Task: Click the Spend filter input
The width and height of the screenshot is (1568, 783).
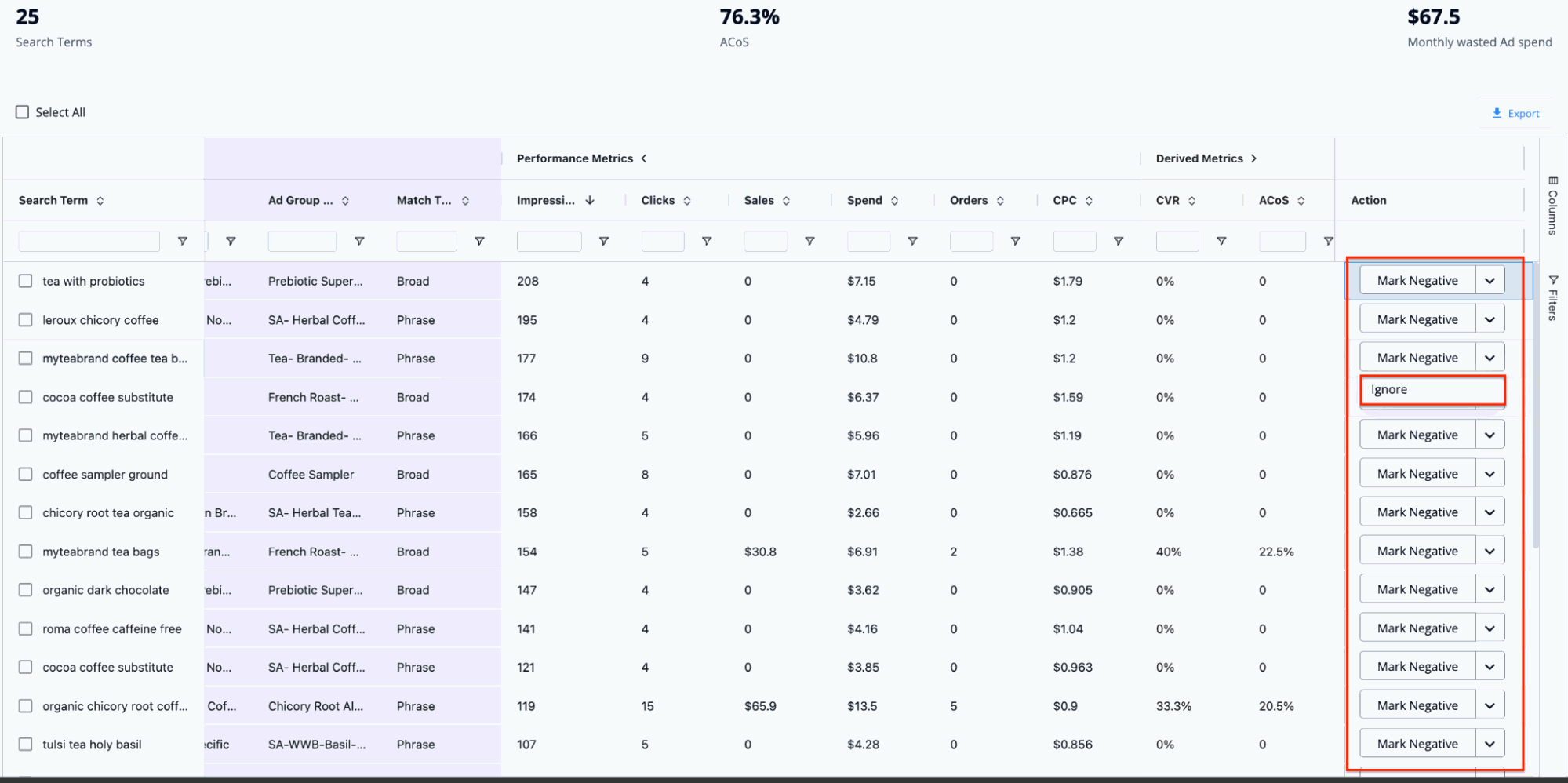Action: coord(868,242)
